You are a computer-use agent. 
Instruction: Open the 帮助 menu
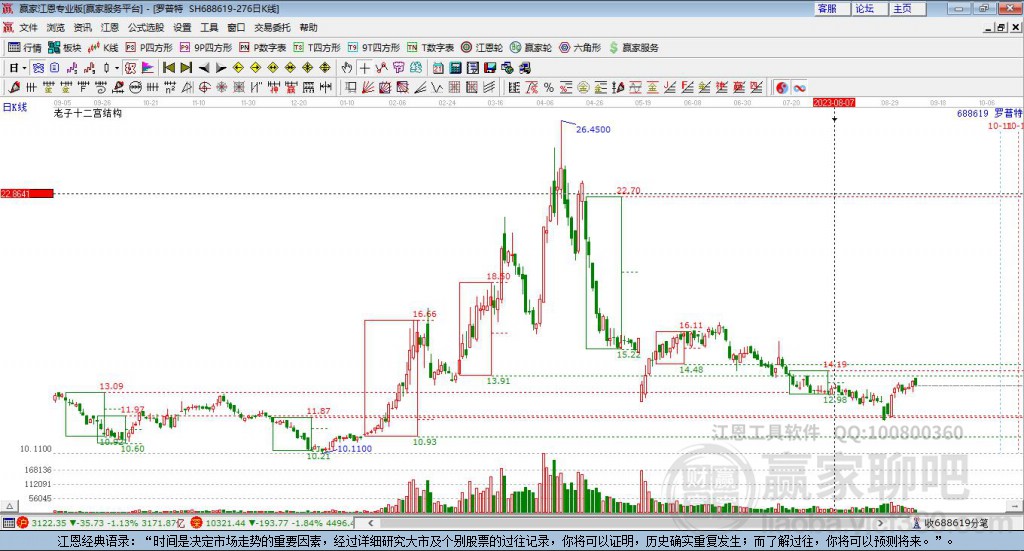[x=308, y=27]
